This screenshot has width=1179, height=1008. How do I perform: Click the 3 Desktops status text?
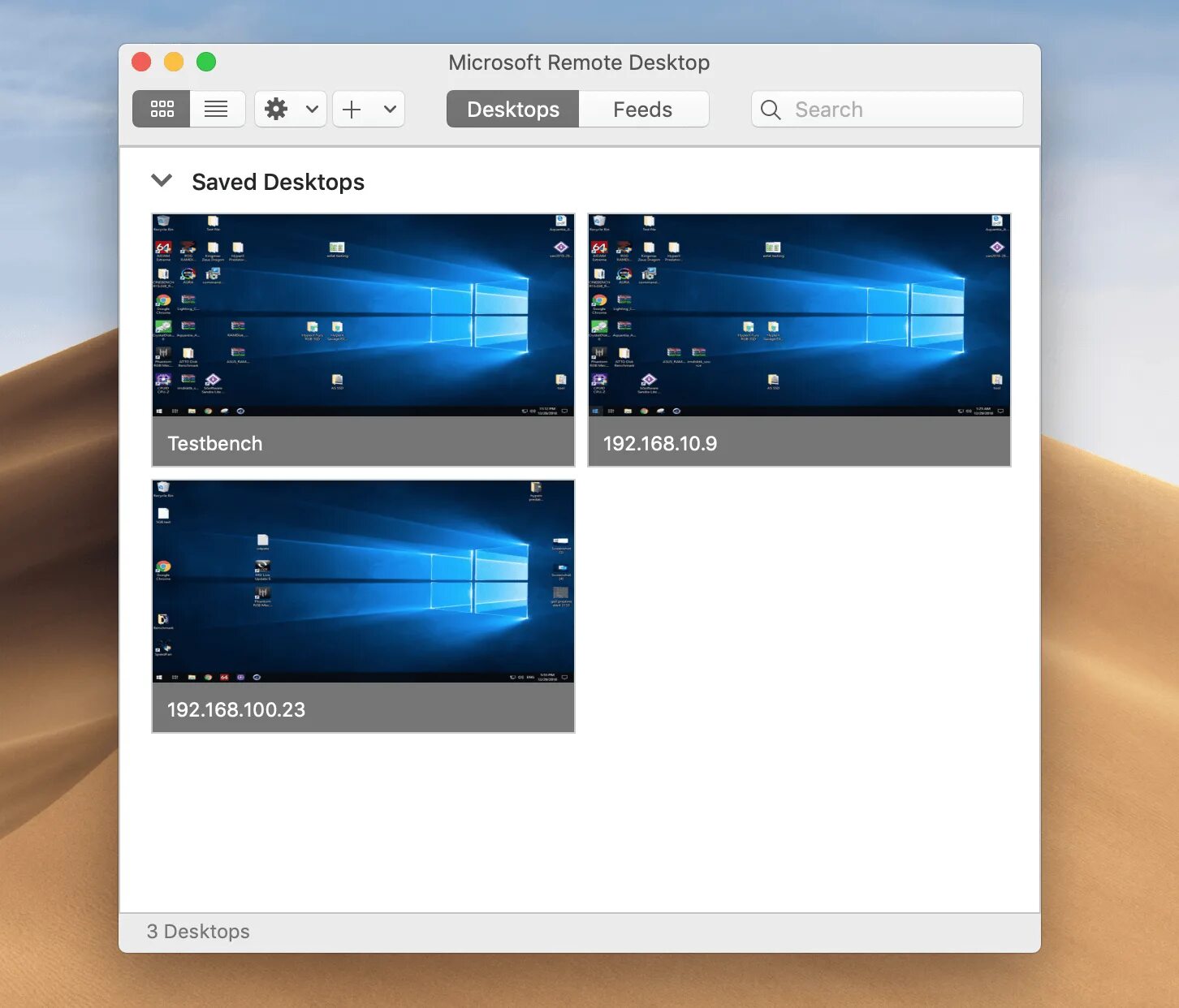pyautogui.click(x=198, y=932)
